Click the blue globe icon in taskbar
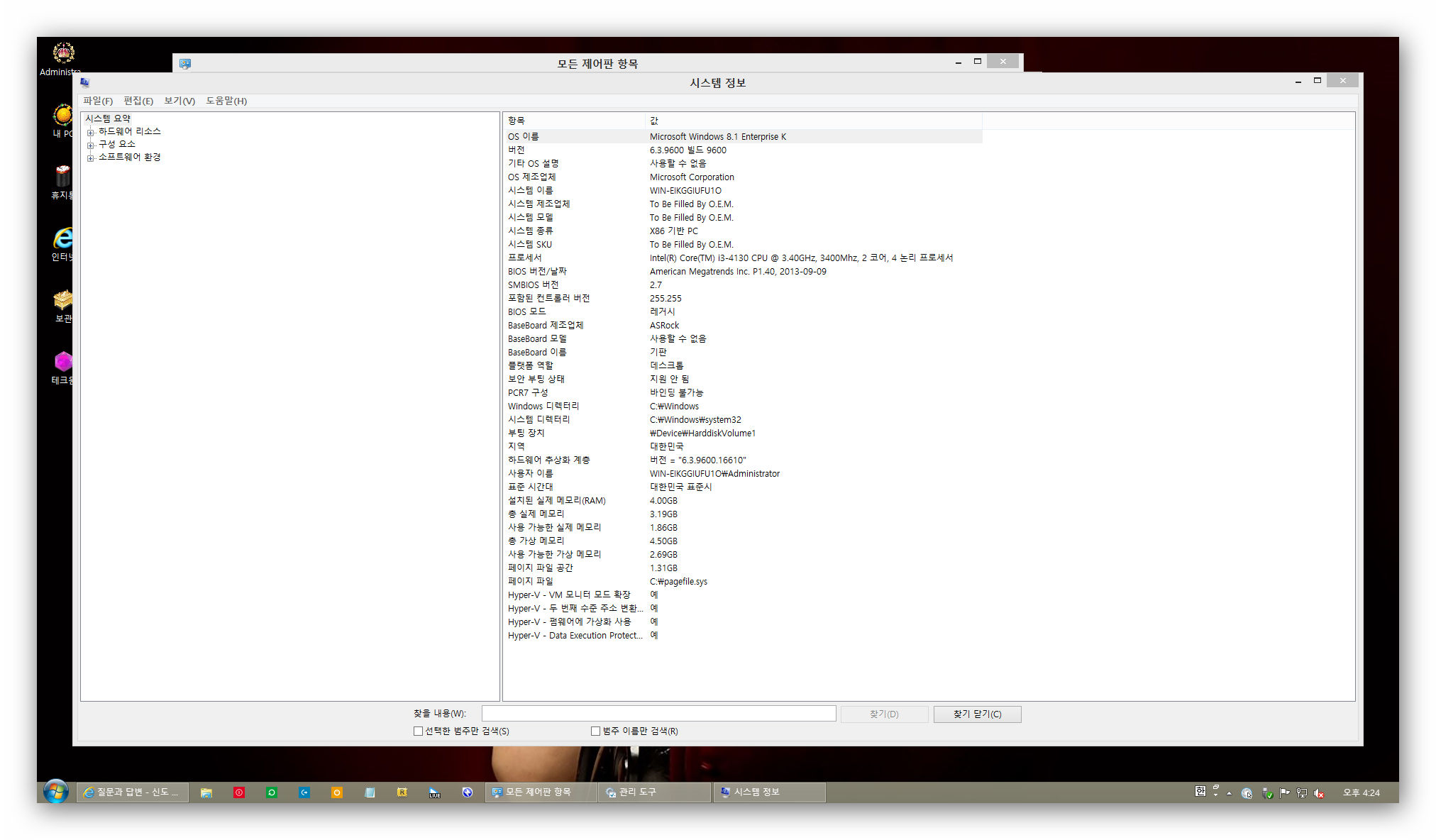This screenshot has width=1436, height=840. (x=468, y=792)
